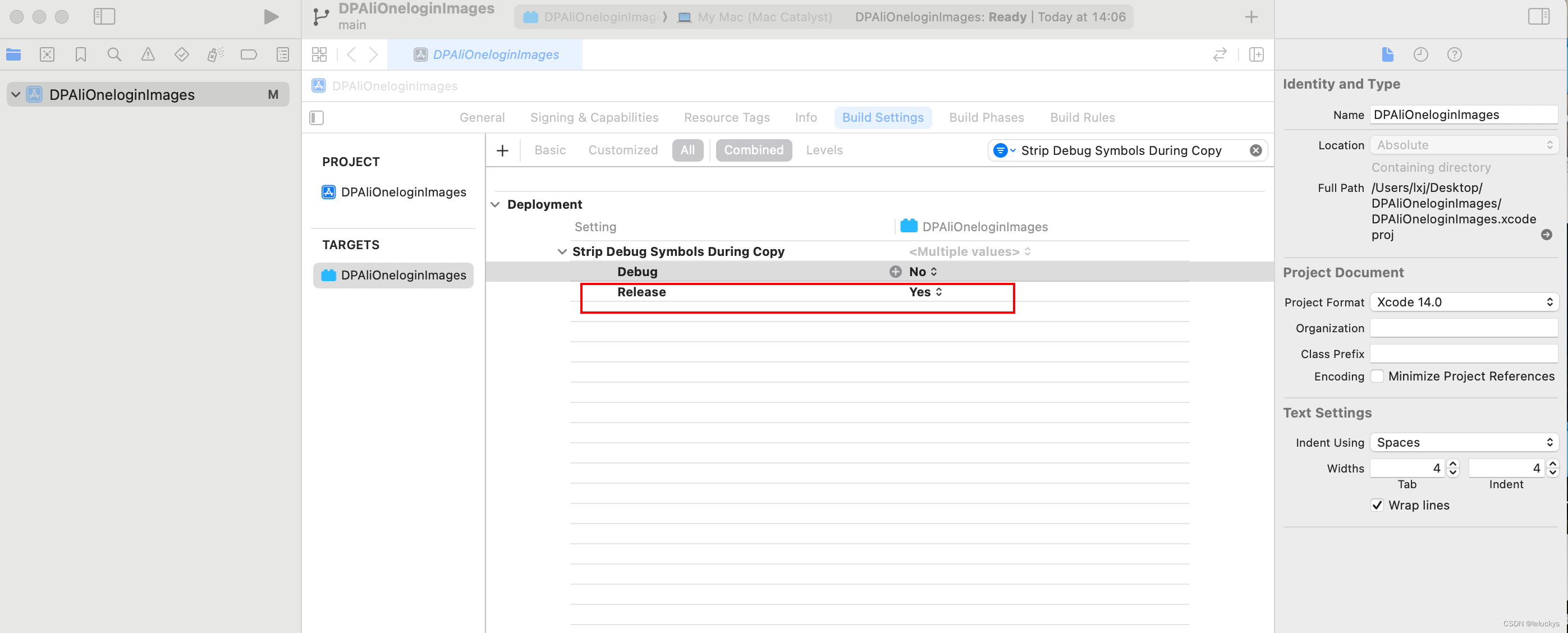The height and width of the screenshot is (633, 1568).
Task: Open the Signing & Capabilities tab
Action: (594, 117)
